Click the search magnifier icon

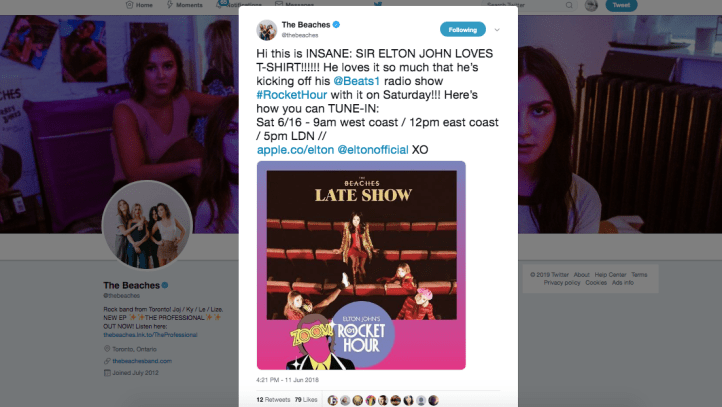click(x=569, y=5)
